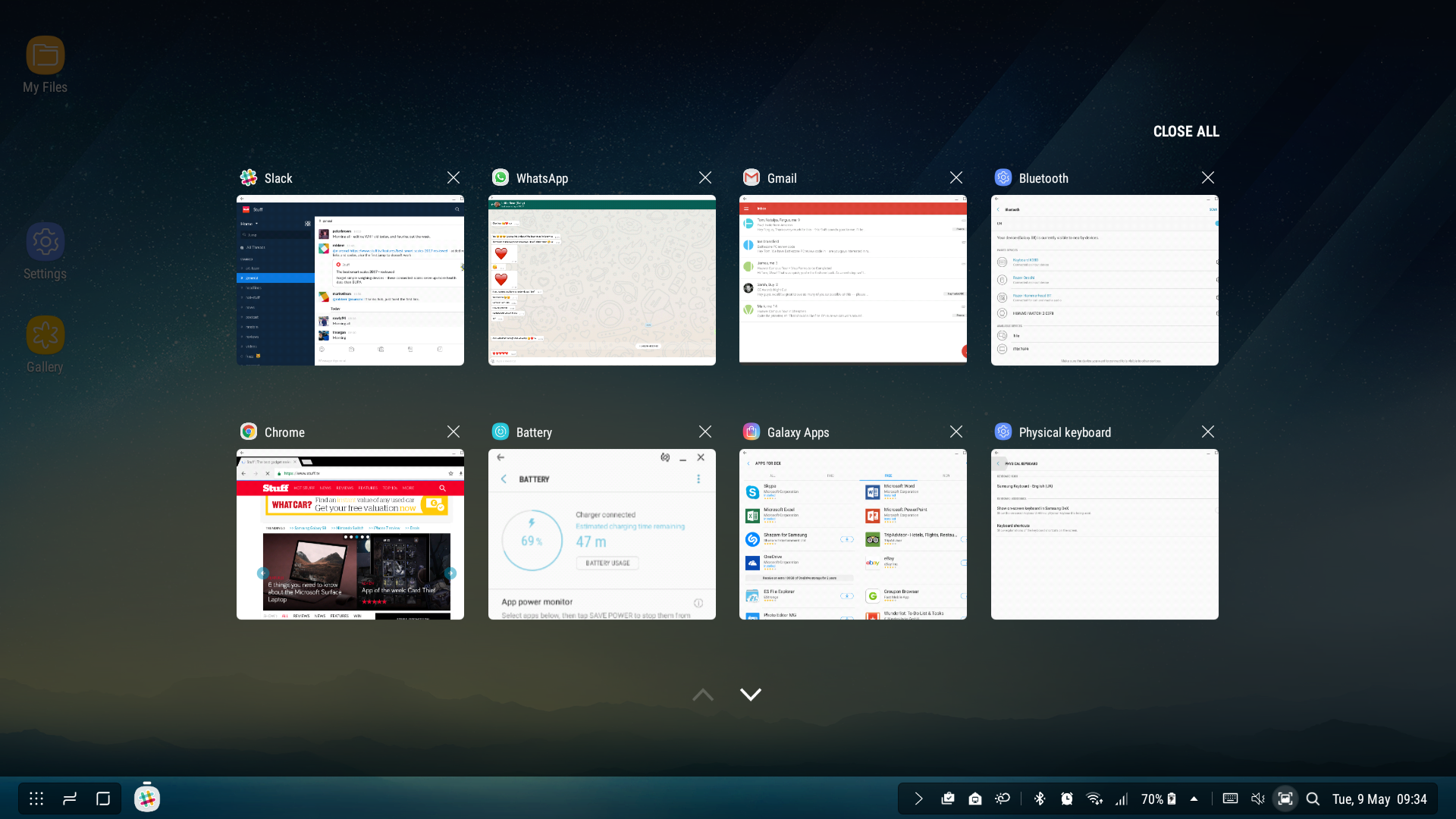Close the Galaxy Apps recent card
This screenshot has height=819, width=1456.
click(x=956, y=431)
